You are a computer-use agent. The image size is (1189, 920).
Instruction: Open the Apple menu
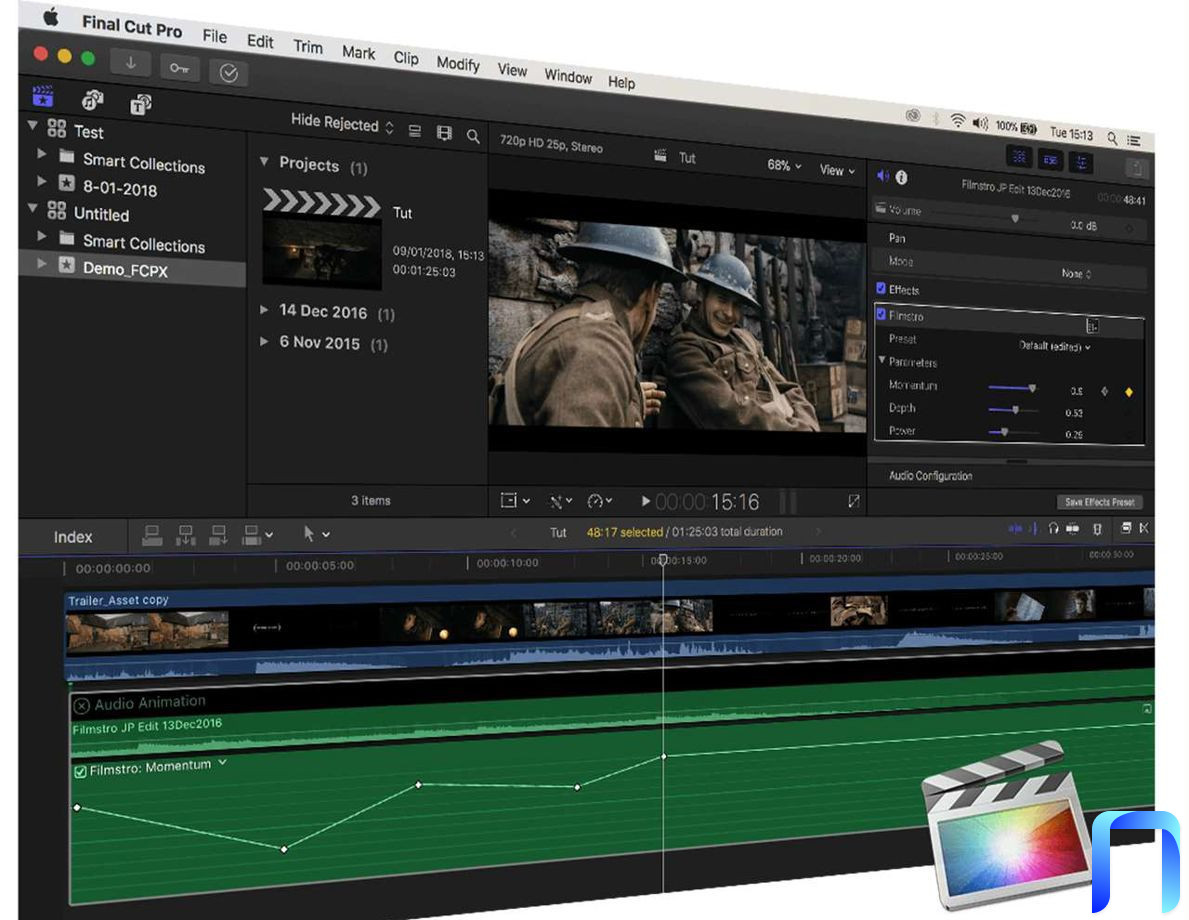tap(50, 17)
